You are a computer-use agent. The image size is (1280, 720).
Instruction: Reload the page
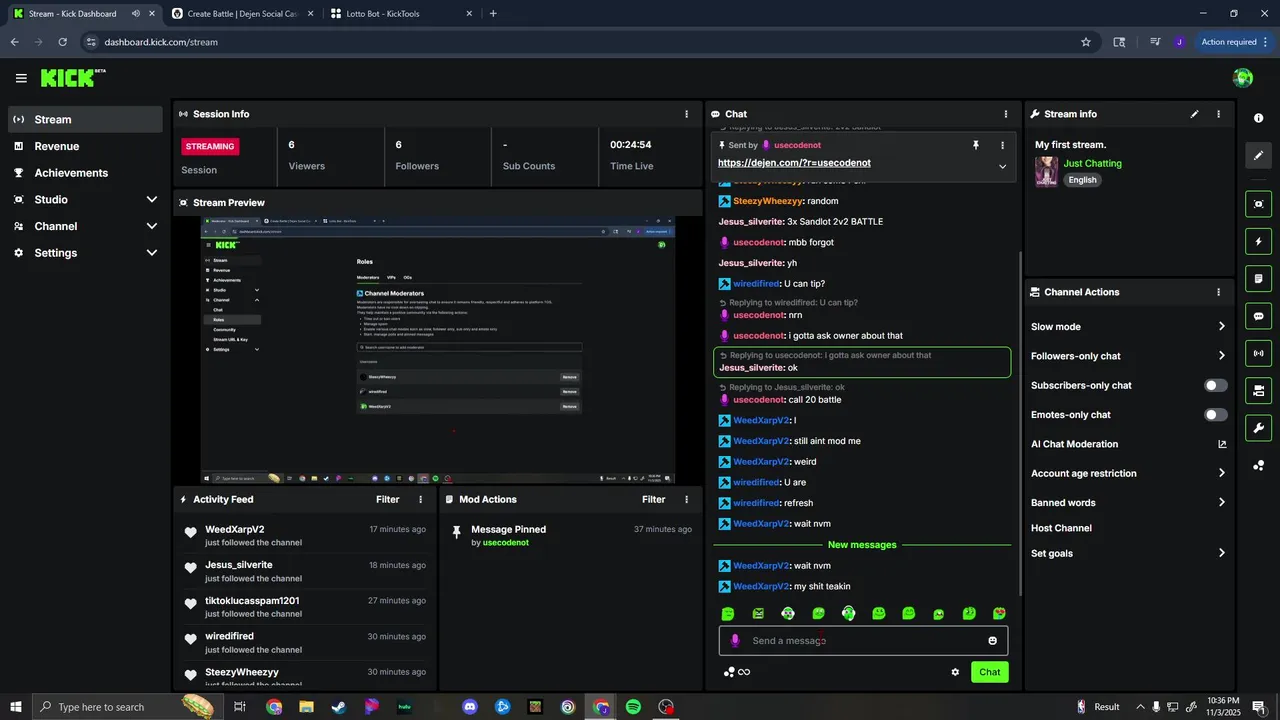tap(62, 42)
